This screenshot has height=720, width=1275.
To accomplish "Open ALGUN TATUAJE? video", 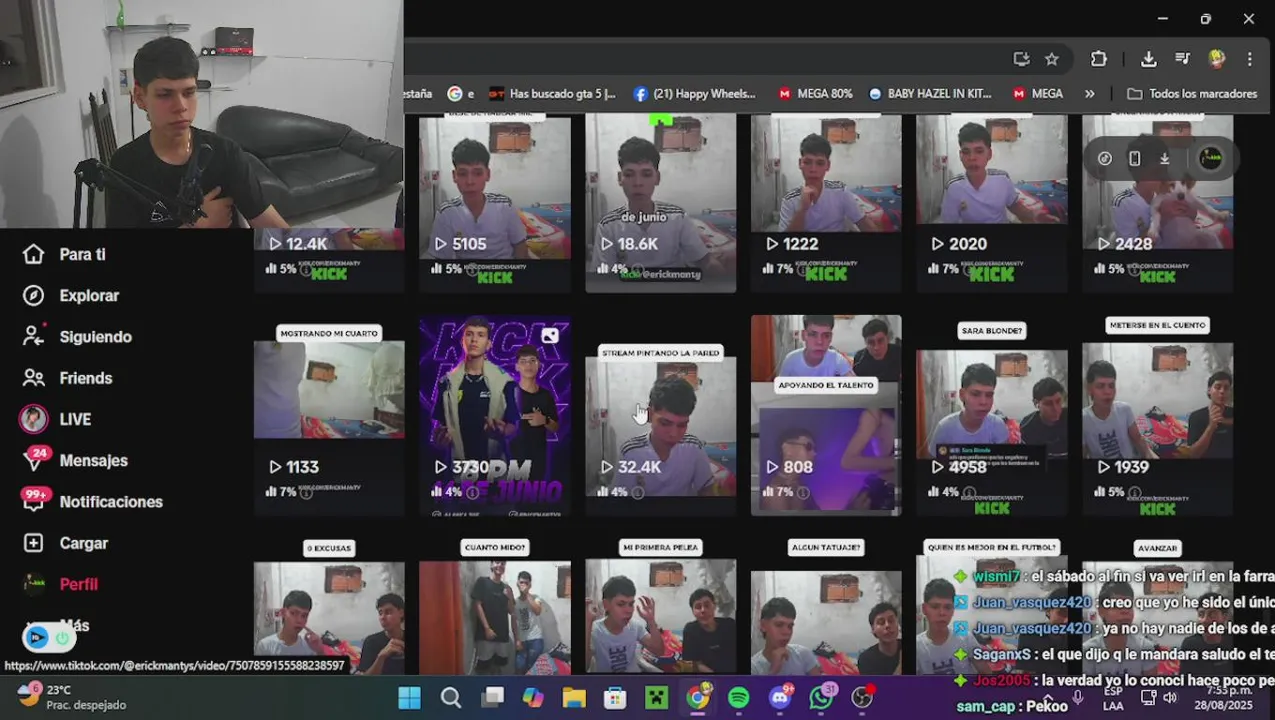I will (x=826, y=607).
